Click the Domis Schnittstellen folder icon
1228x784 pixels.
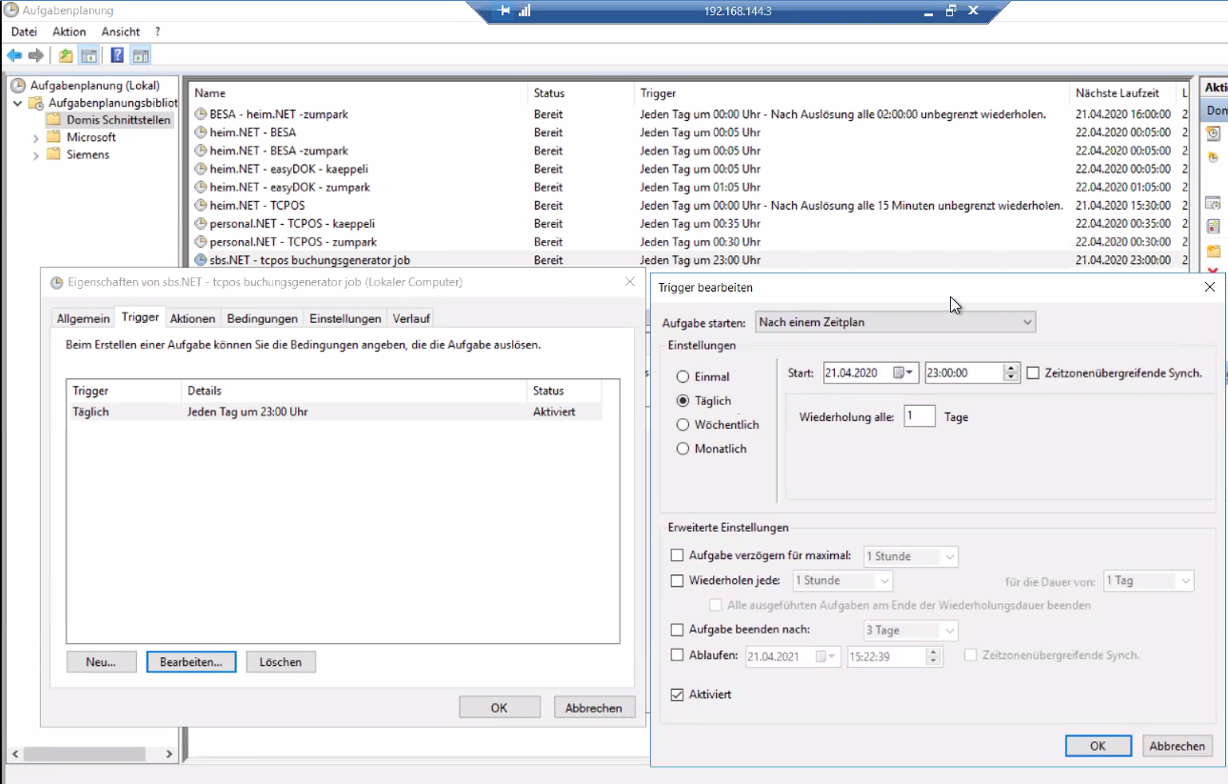[x=54, y=120]
